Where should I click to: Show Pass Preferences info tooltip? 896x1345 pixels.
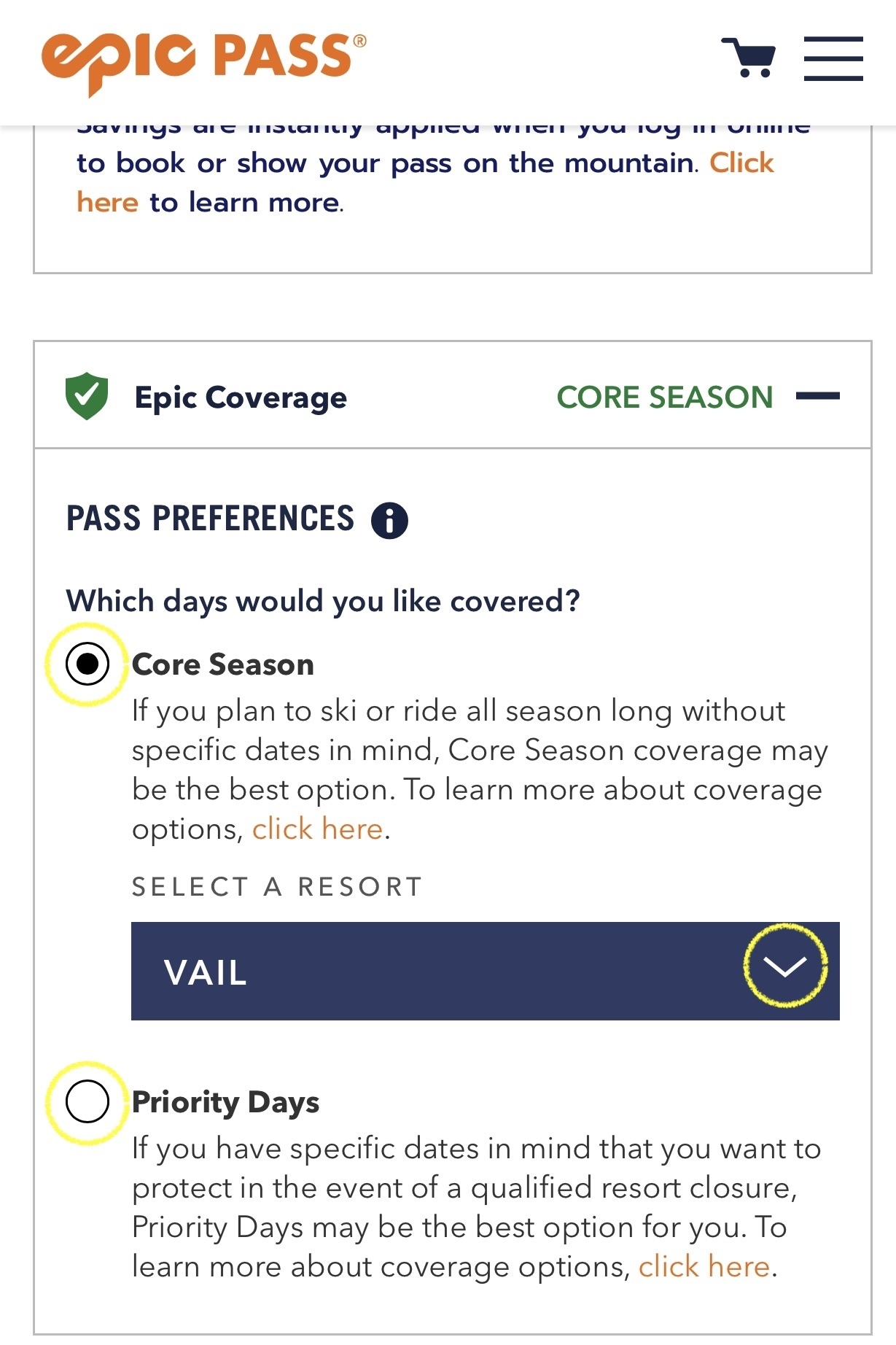(389, 521)
